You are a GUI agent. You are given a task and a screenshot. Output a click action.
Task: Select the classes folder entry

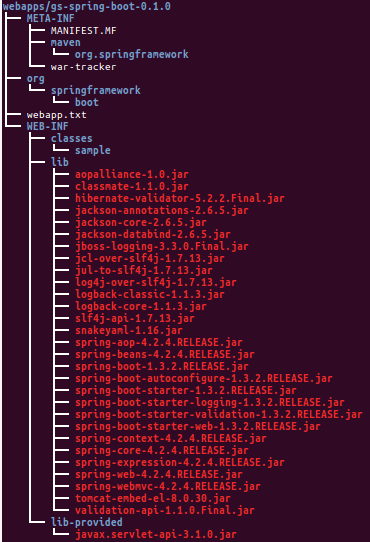(71, 139)
